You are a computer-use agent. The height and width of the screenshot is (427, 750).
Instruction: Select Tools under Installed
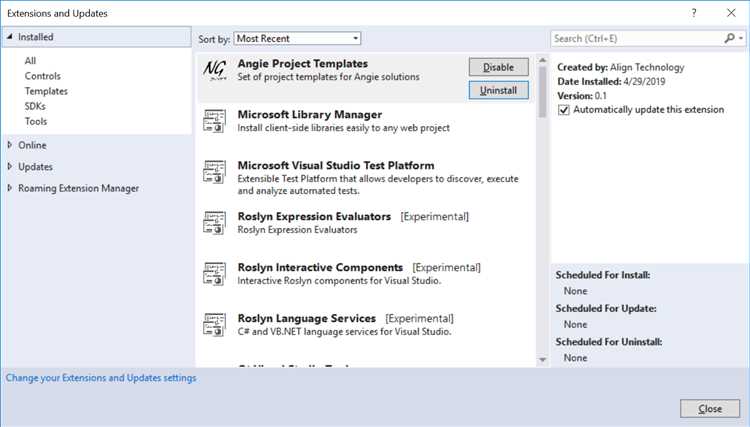(36, 121)
